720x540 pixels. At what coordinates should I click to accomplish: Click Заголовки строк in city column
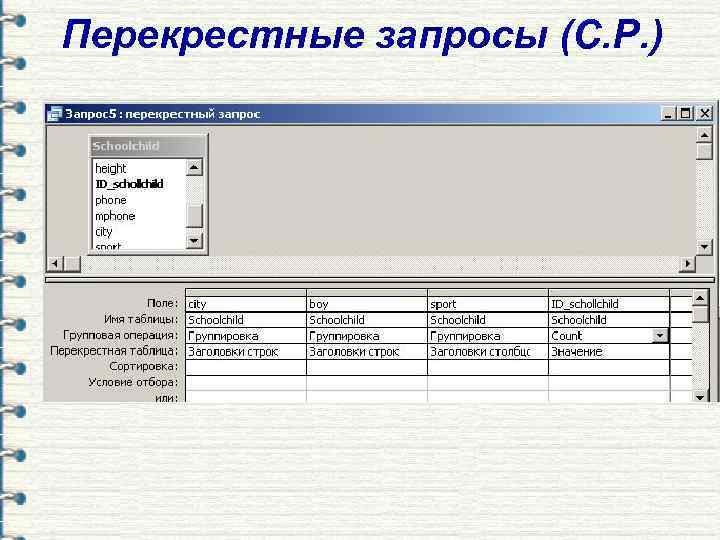pos(246,352)
